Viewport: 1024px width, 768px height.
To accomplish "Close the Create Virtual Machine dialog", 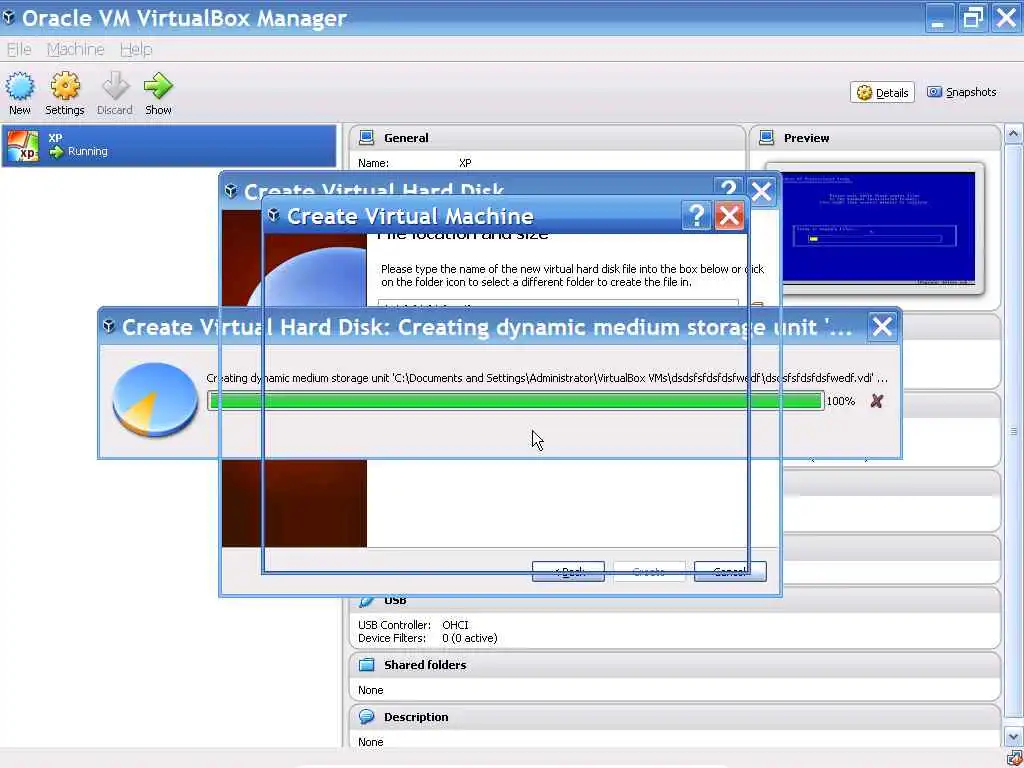I will [x=729, y=216].
